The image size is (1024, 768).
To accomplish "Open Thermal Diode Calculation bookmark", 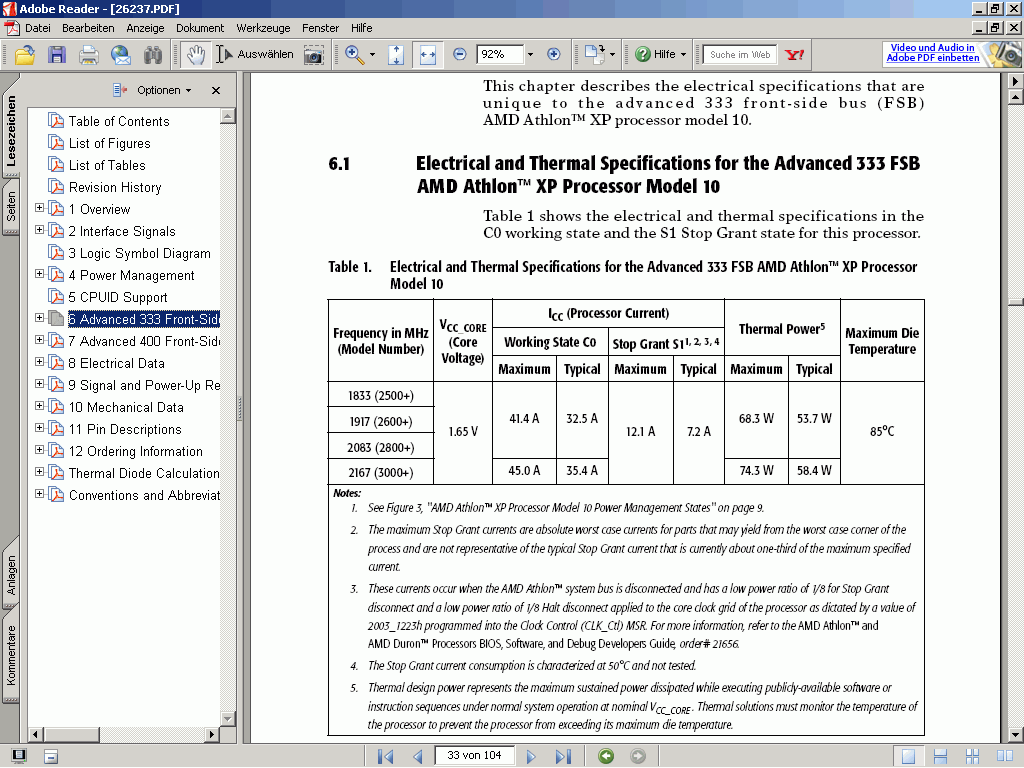I will [x=144, y=473].
